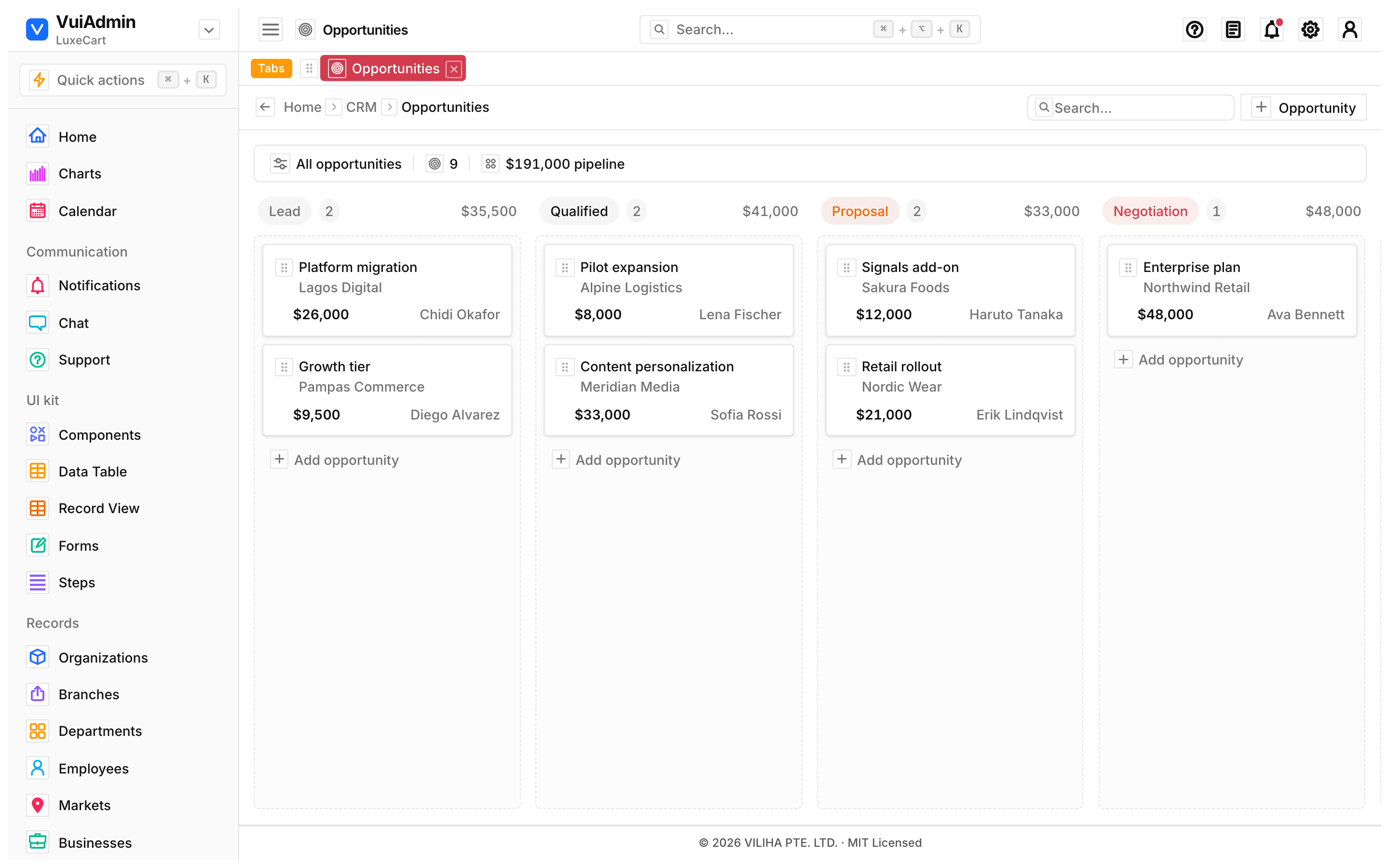1389x868 pixels.
Task: Click the Content personalization card drag handle
Action: [x=565, y=367]
